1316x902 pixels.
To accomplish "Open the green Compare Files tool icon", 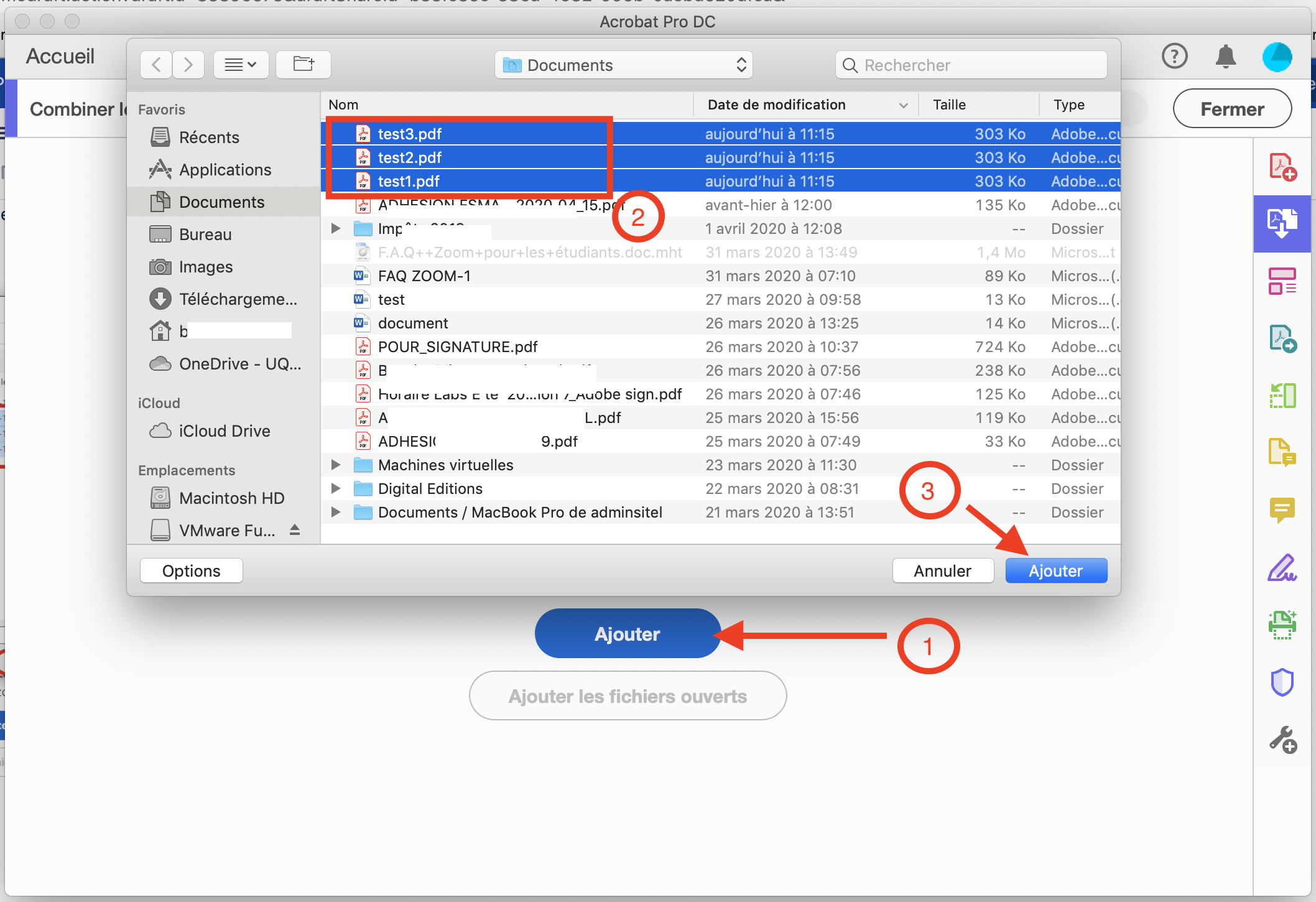I will click(1282, 396).
